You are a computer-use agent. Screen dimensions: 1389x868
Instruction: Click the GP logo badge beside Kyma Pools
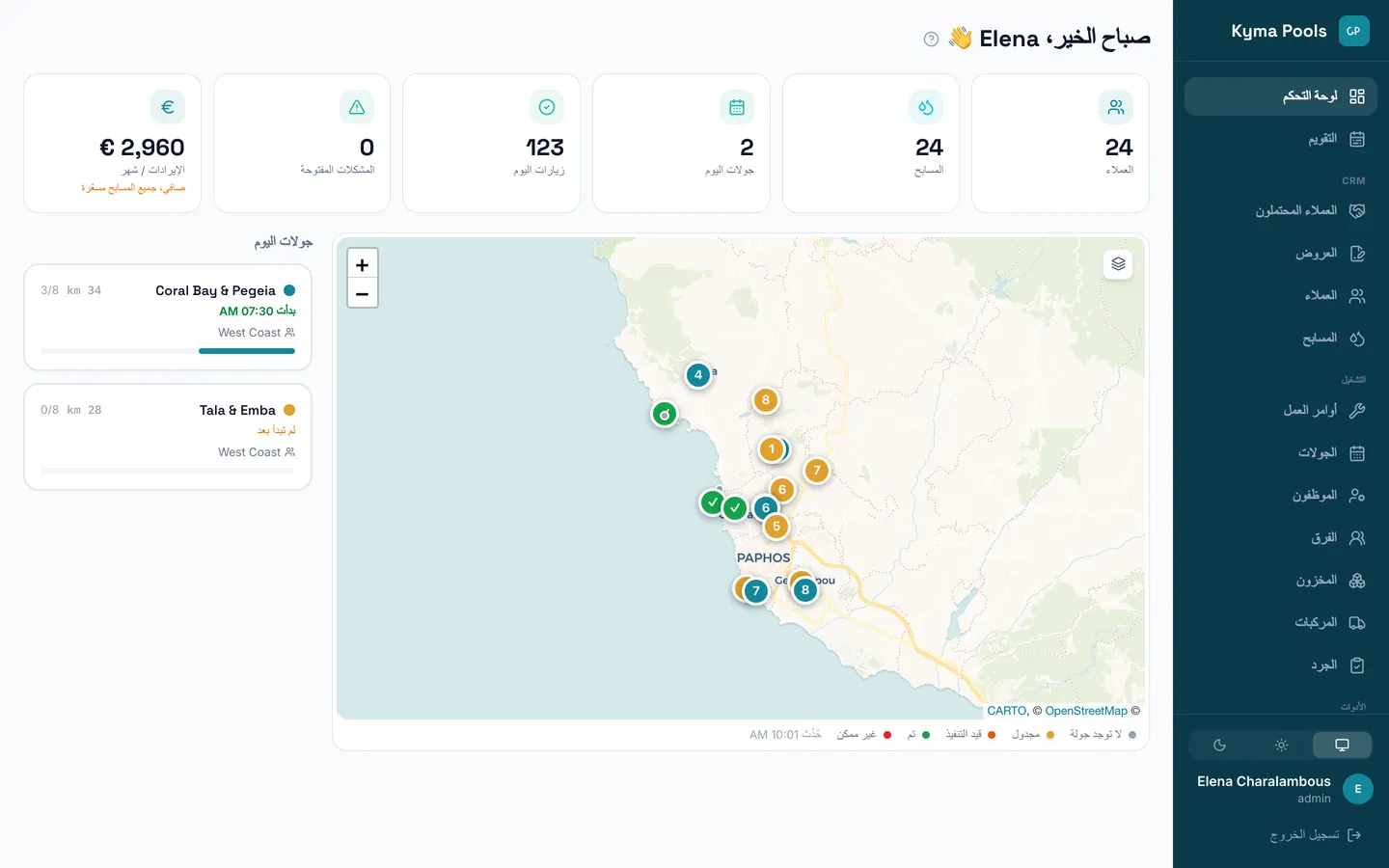click(x=1353, y=31)
